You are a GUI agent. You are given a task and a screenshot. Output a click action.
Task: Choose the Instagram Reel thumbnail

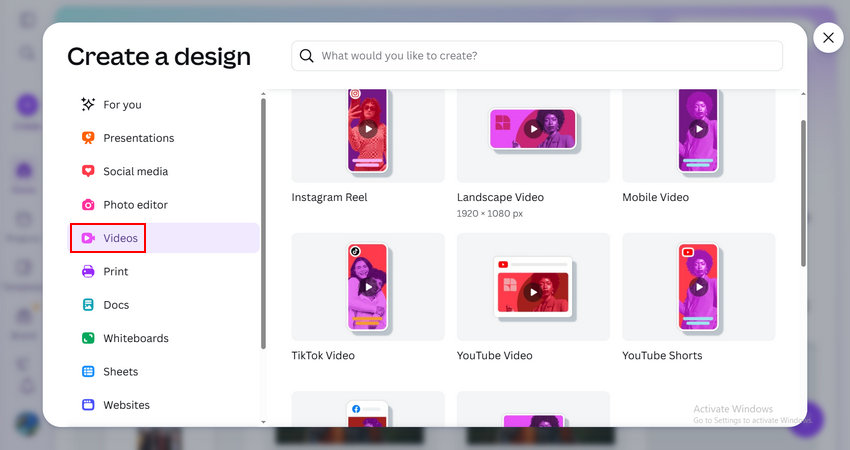click(x=368, y=136)
